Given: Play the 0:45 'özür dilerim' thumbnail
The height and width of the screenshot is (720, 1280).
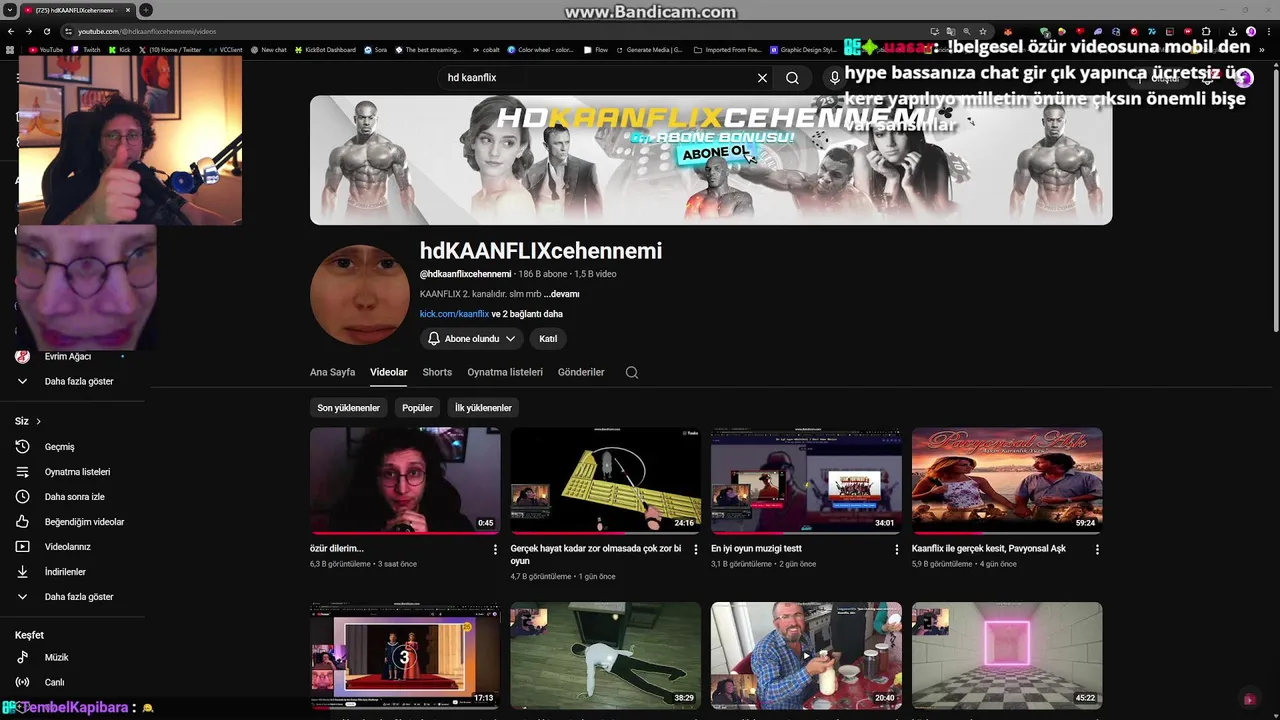Looking at the screenshot, I should point(405,481).
